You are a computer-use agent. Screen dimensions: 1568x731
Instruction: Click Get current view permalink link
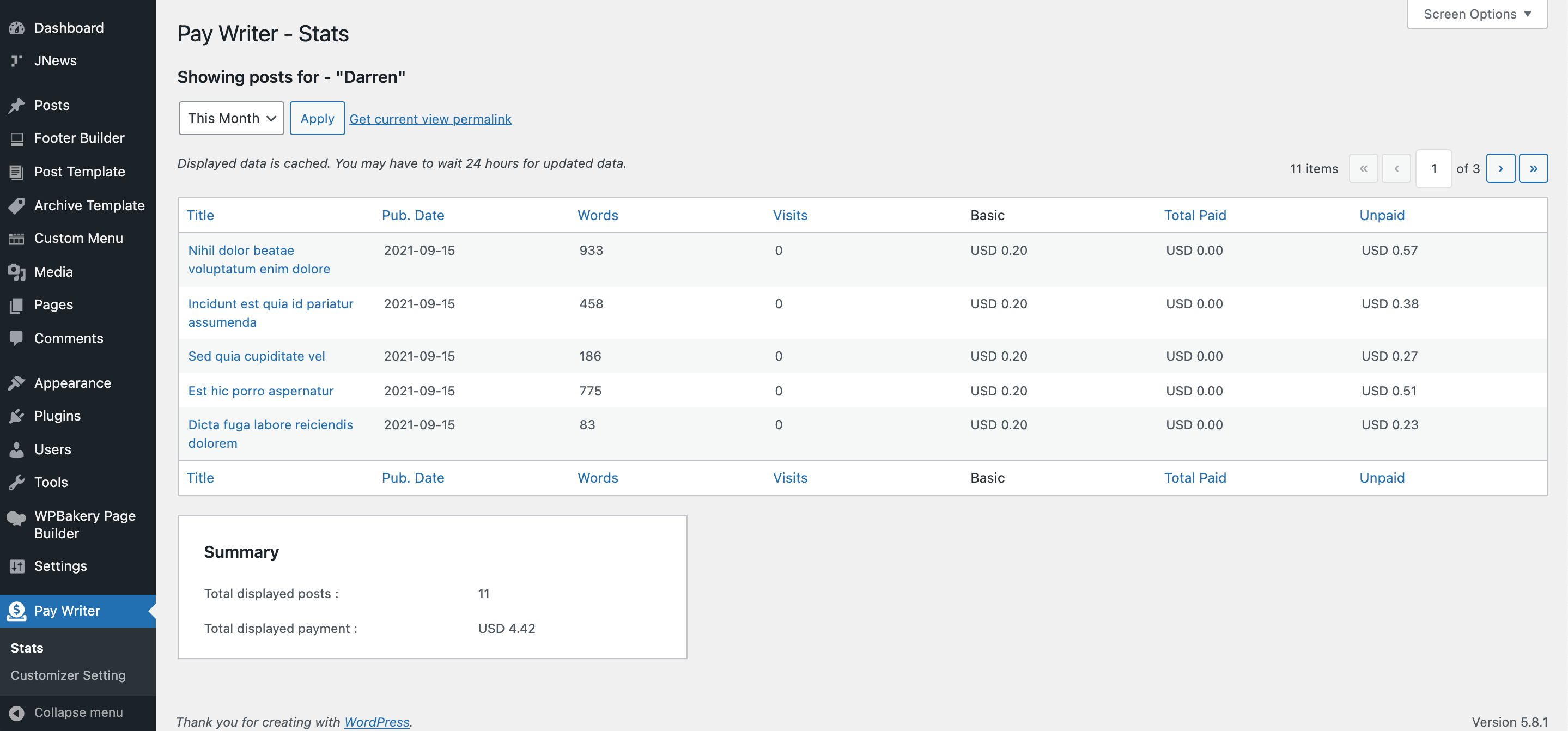click(x=430, y=119)
